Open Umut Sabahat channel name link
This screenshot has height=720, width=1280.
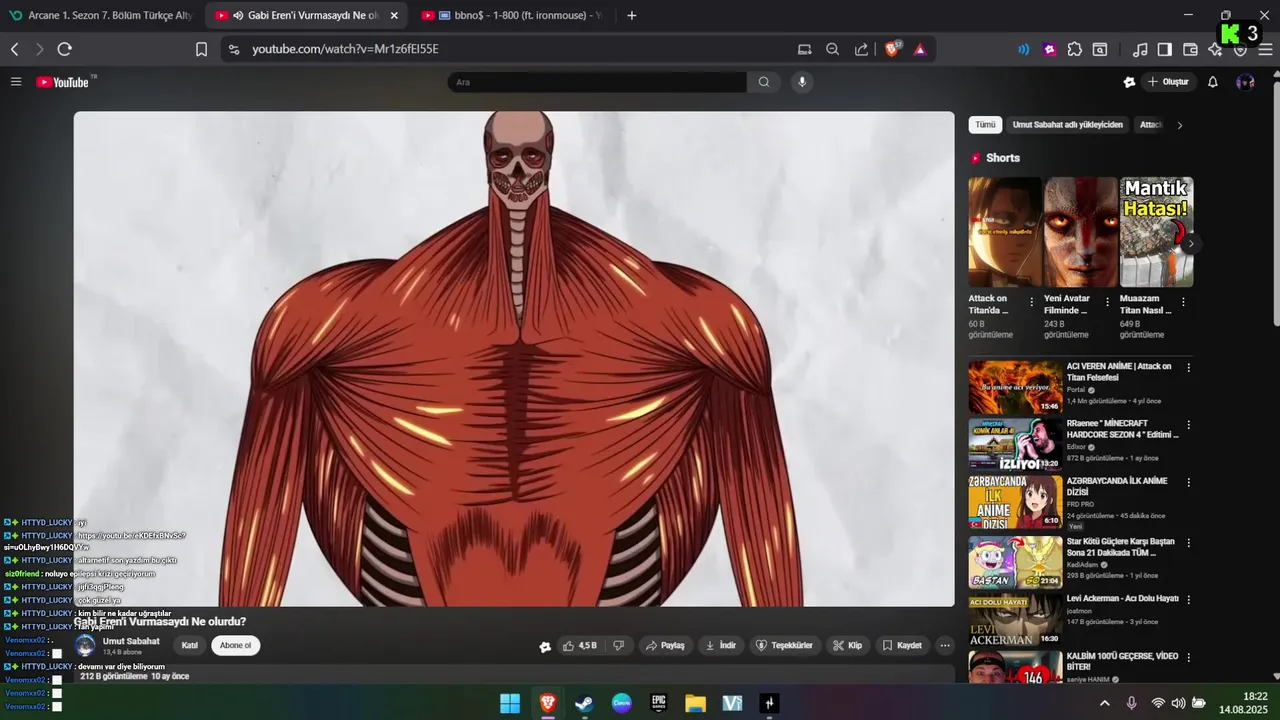(x=131, y=641)
